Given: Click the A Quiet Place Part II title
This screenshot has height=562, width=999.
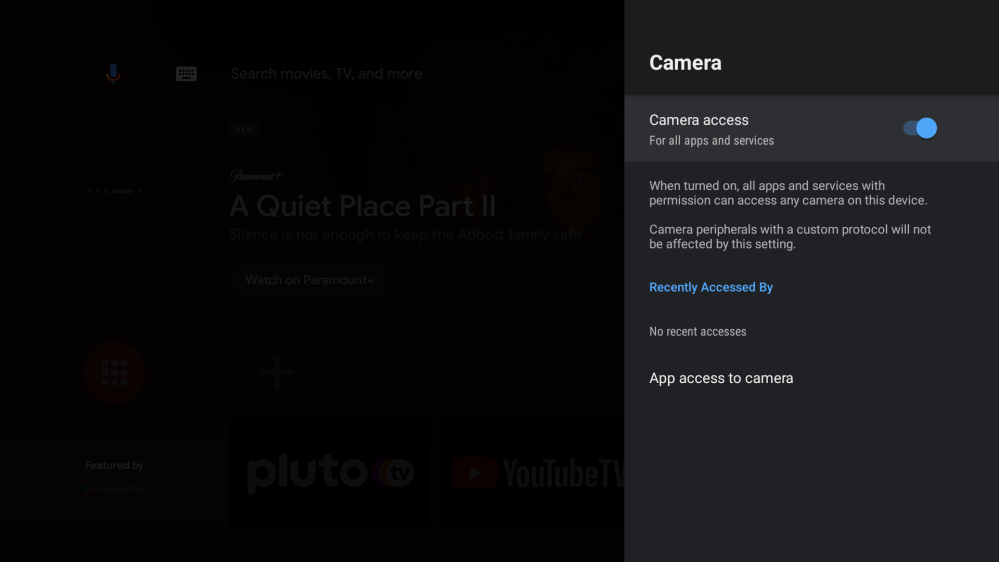Looking at the screenshot, I should tap(362, 207).
